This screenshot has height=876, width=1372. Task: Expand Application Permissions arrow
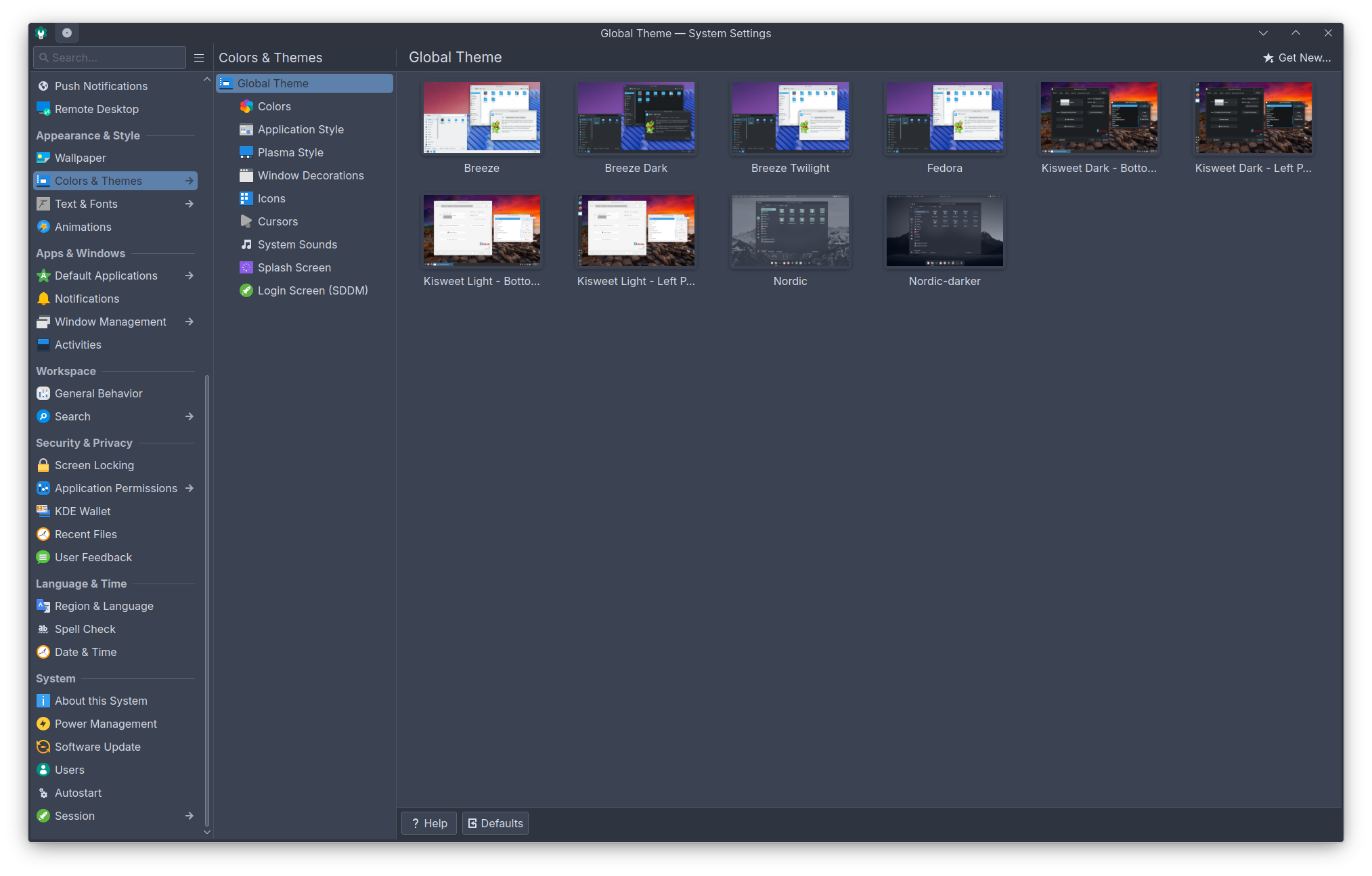pyautogui.click(x=190, y=488)
